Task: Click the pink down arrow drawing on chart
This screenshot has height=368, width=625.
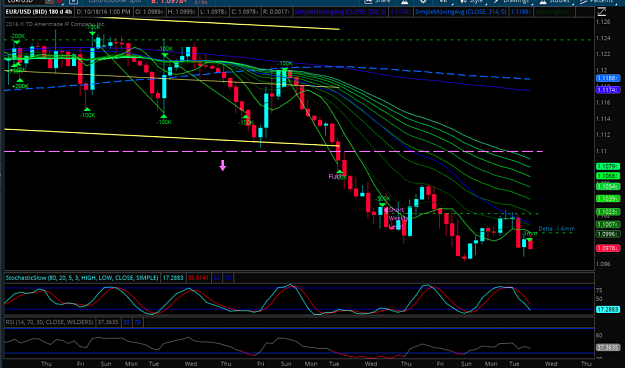Action: pyautogui.click(x=222, y=165)
